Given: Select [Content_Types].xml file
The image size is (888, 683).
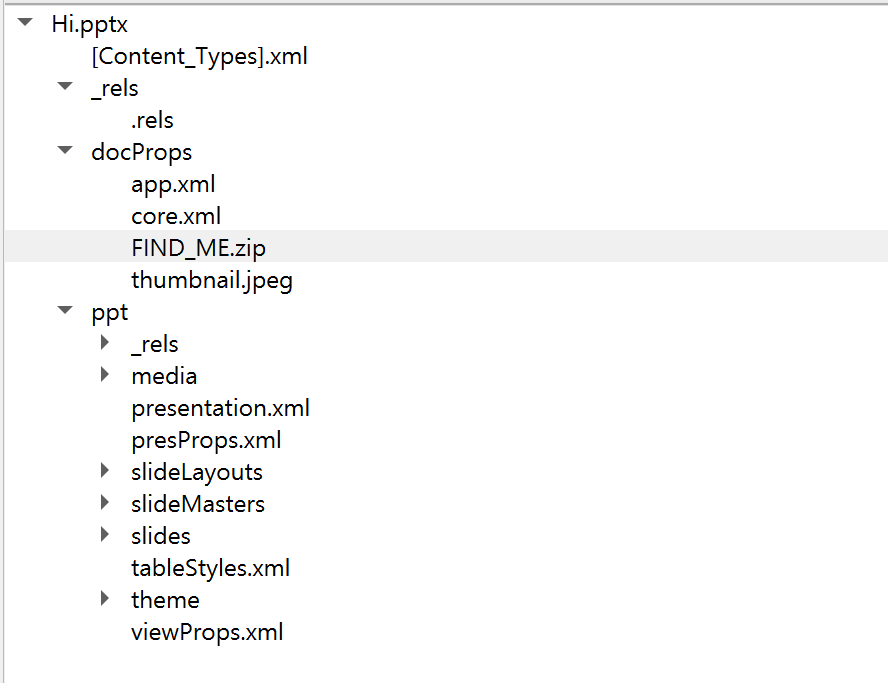Looking at the screenshot, I should coord(199,56).
